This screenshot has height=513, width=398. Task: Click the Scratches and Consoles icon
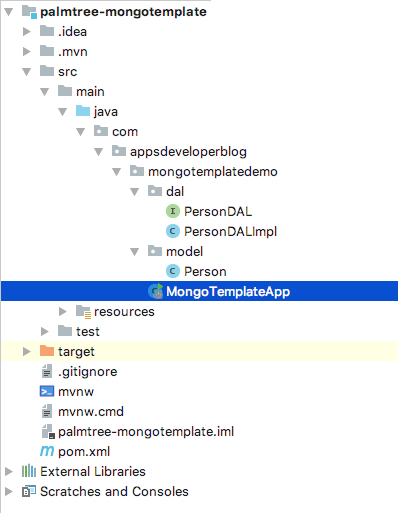(x=29, y=491)
